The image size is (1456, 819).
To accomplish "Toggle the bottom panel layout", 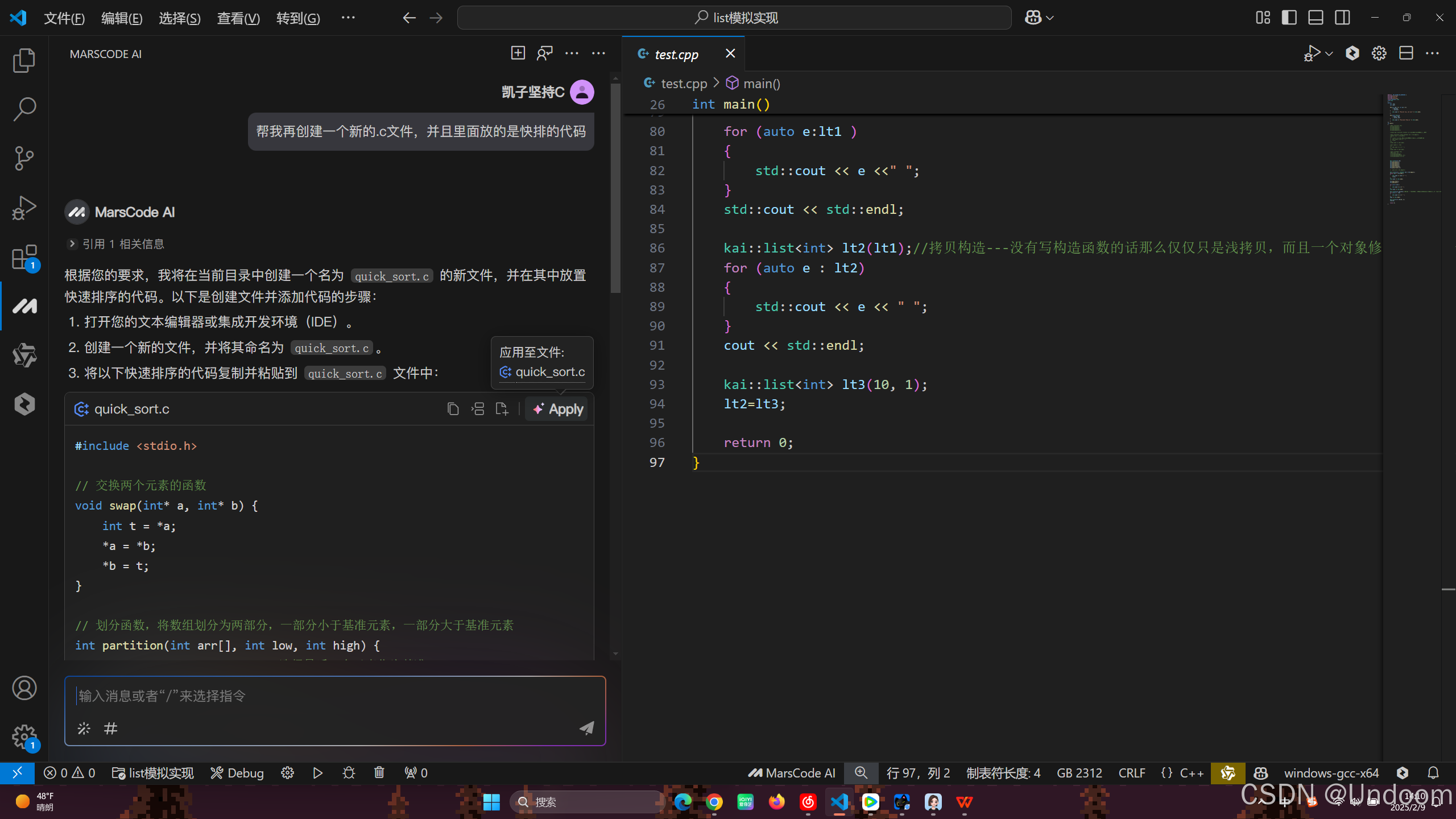I will (x=1316, y=18).
